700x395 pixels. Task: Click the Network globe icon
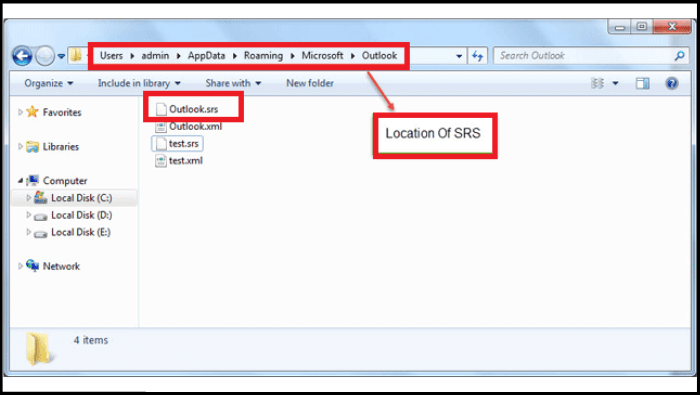pyautogui.click(x=32, y=266)
